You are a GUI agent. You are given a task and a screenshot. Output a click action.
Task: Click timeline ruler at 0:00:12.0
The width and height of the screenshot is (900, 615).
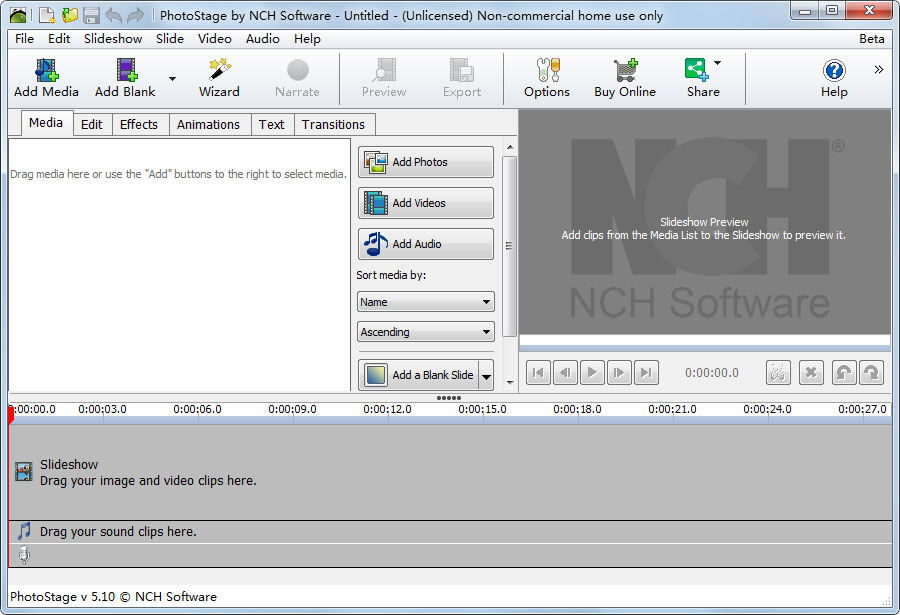coord(387,409)
